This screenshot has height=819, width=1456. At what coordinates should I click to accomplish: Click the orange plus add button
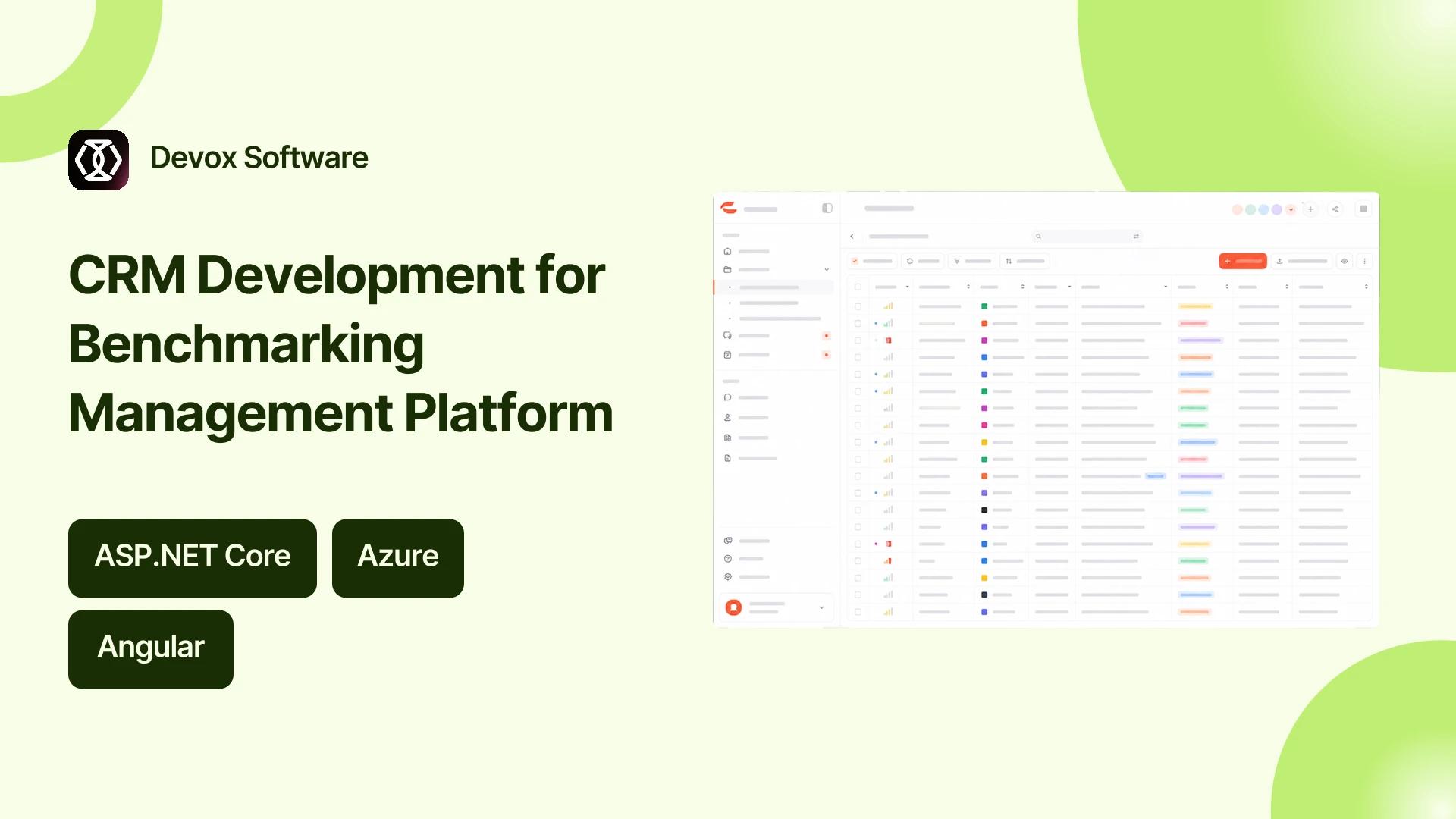coord(1243,261)
